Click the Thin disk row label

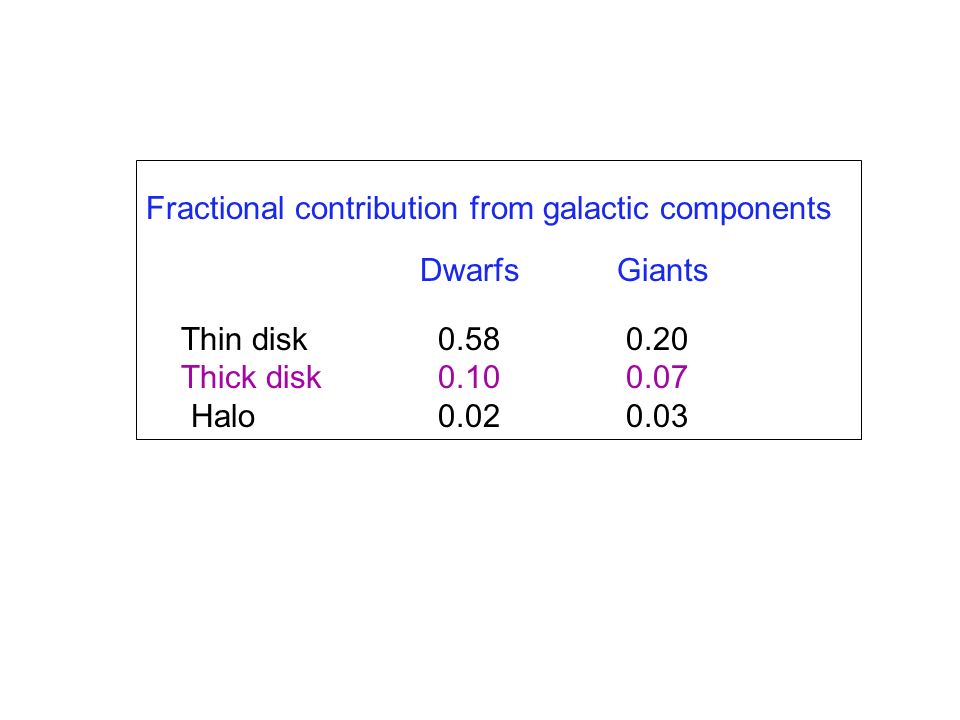click(x=244, y=339)
